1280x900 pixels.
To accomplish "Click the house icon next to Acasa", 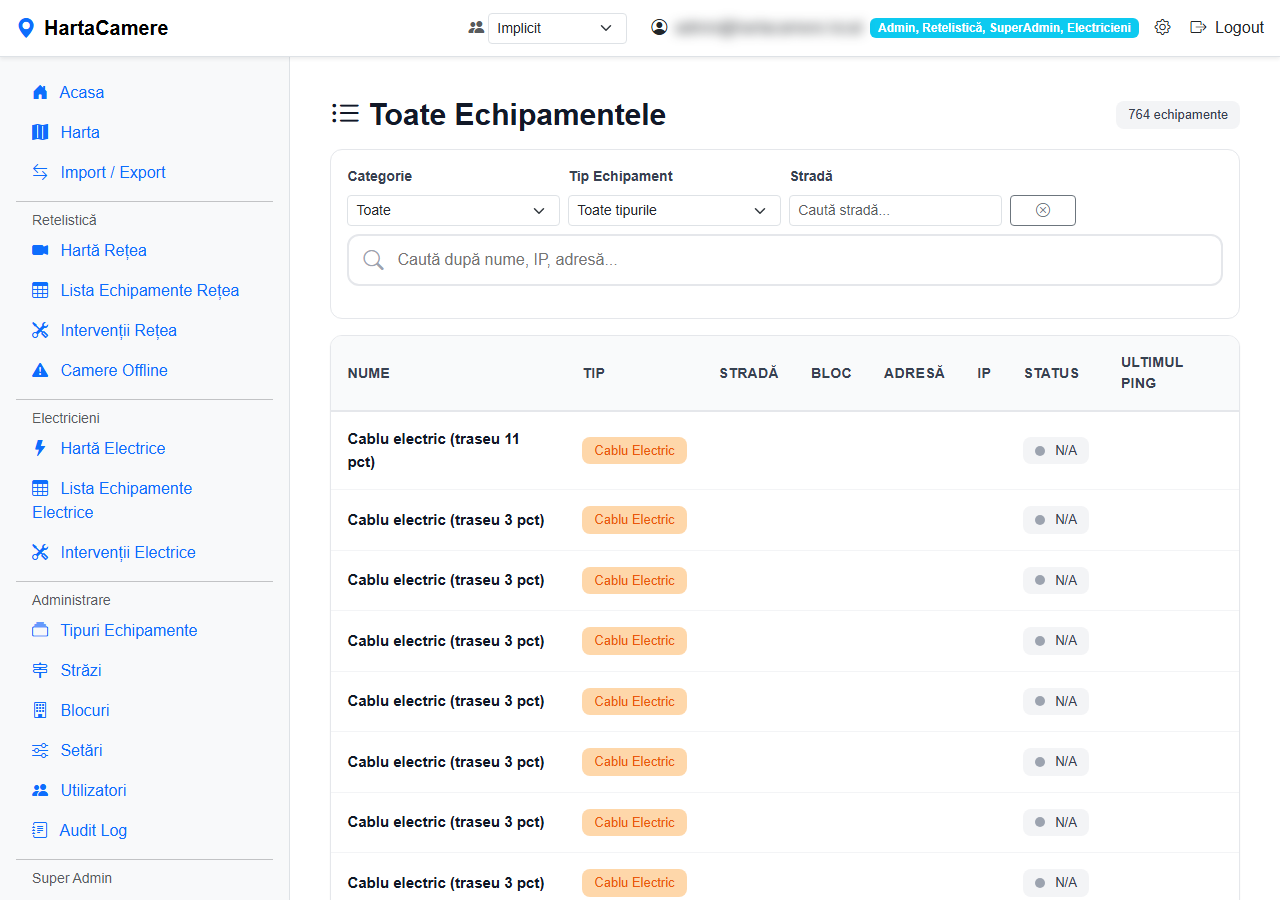I will tap(40, 92).
